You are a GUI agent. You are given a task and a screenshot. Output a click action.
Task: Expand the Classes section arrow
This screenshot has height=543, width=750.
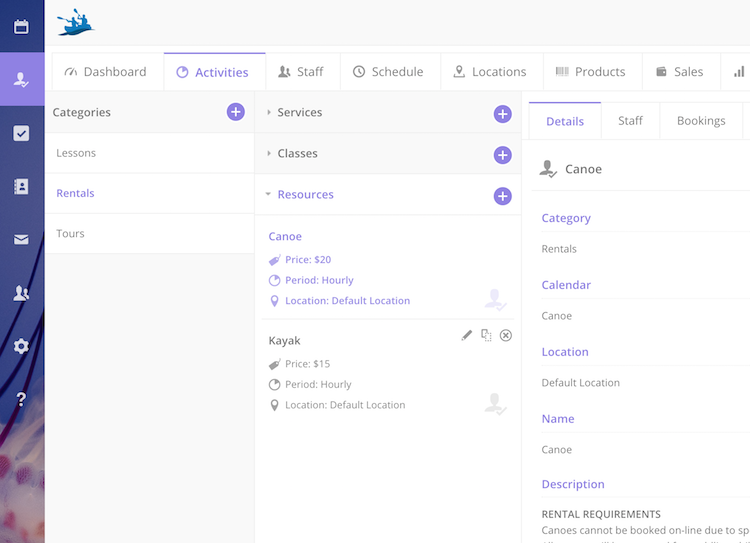click(269, 154)
